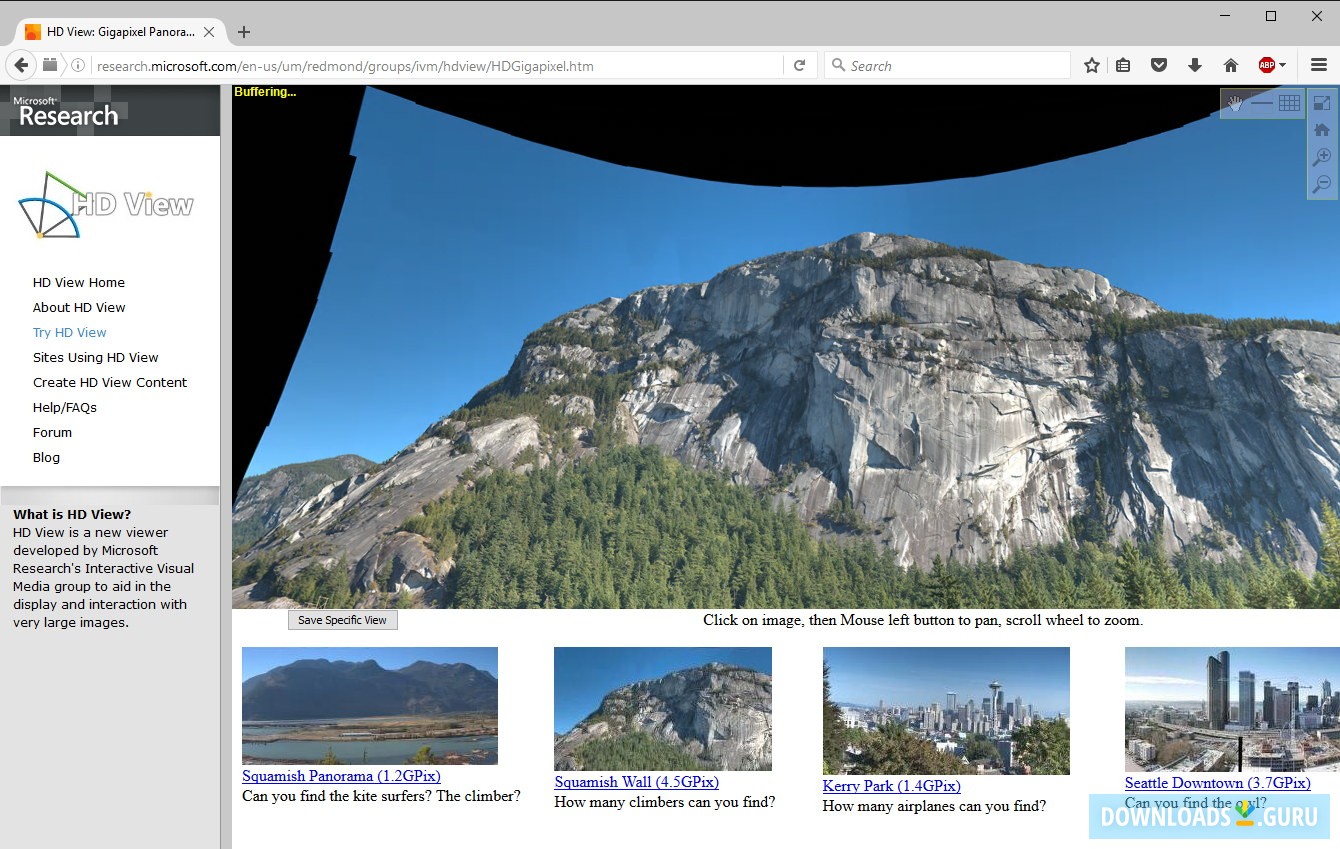Open the Squamish Panorama (1.2GPix) link
Screen dimensions: 1340x849
click(x=341, y=776)
